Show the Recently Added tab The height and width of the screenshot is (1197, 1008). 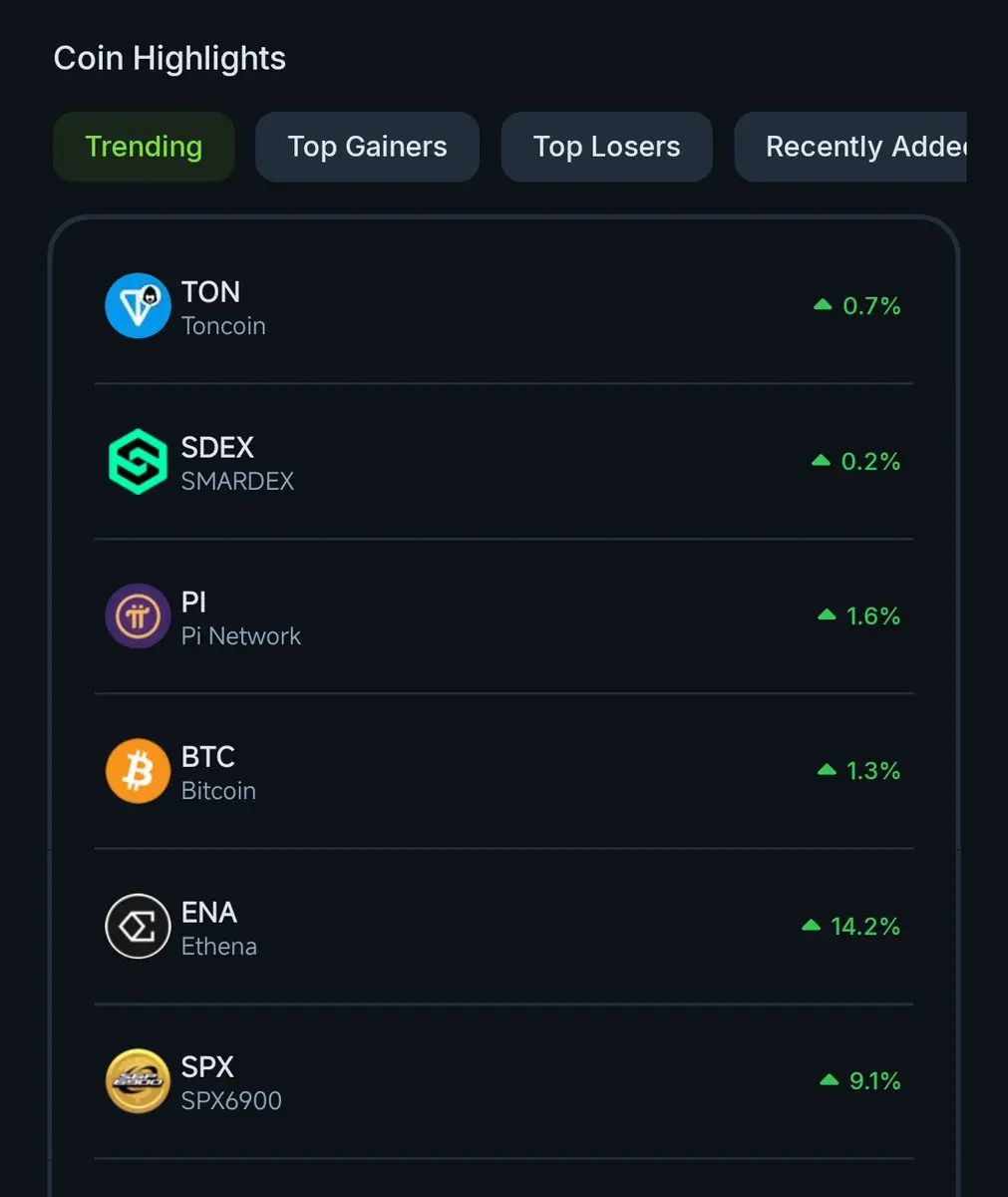tap(850, 147)
